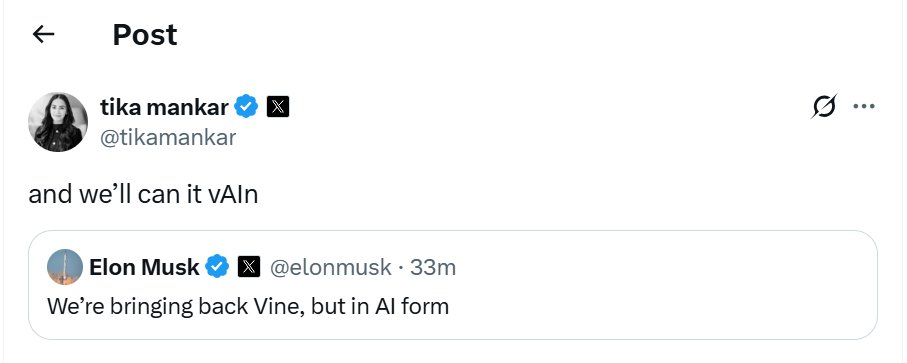
Task: Open tika mankar's profile picture
Action: [x=58, y=122]
